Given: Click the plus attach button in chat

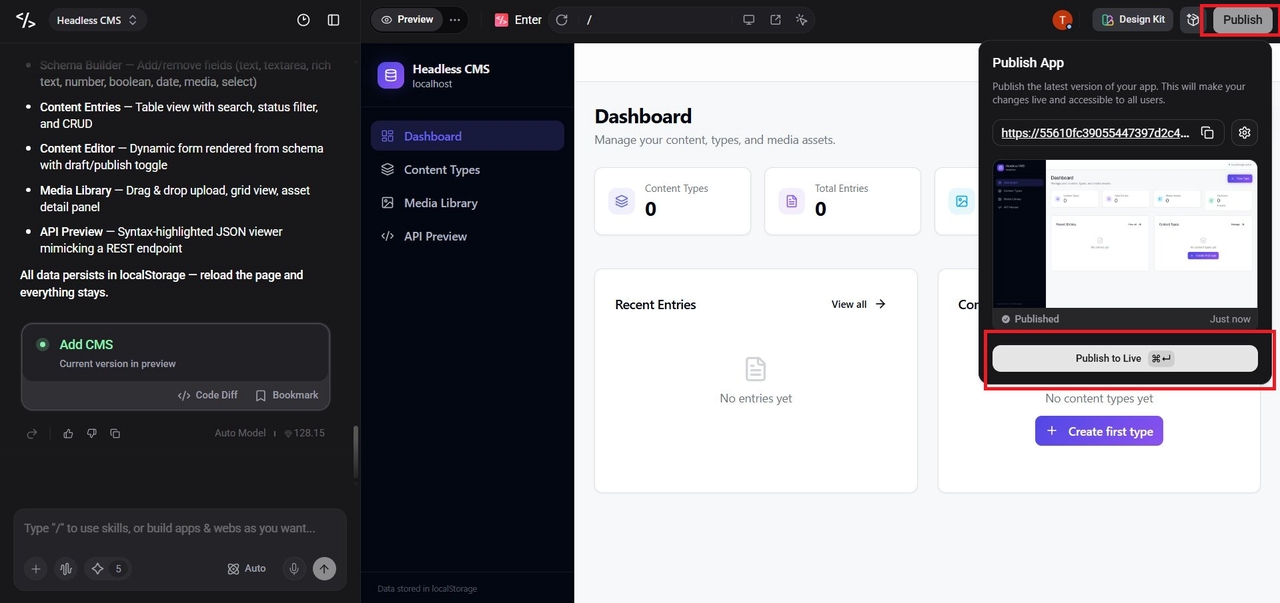Looking at the screenshot, I should point(36,569).
